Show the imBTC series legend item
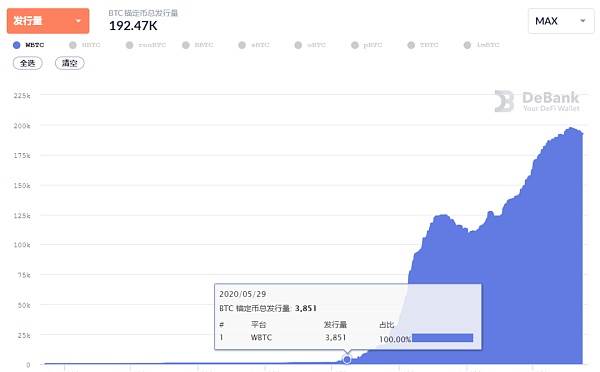The height and width of the screenshot is (372, 600). click(x=482, y=45)
